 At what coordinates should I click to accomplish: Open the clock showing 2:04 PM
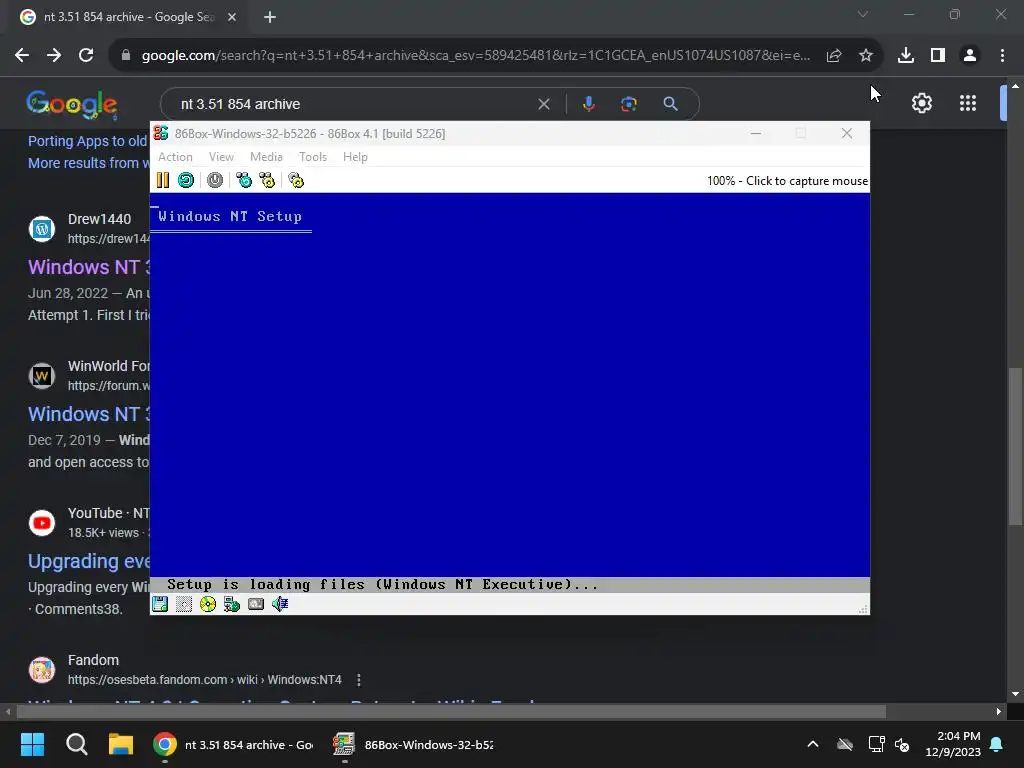point(953,744)
